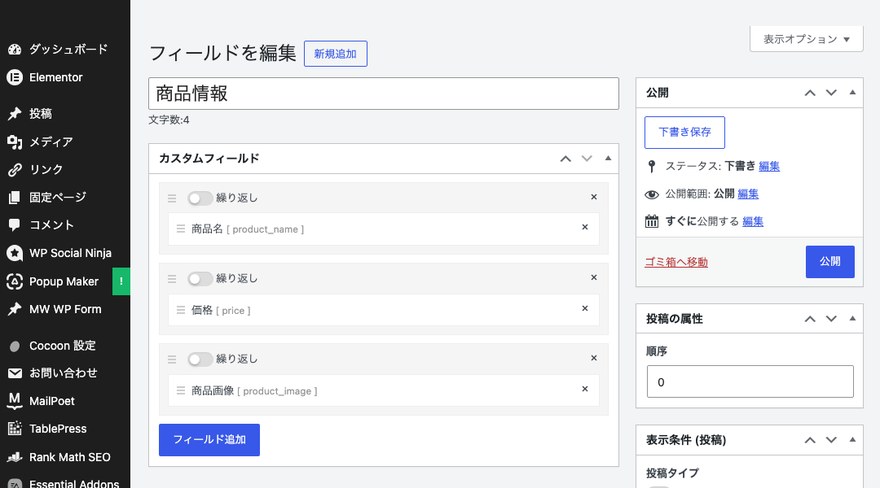
Task: Click the handle icon on product_image field row
Action: tap(181, 390)
